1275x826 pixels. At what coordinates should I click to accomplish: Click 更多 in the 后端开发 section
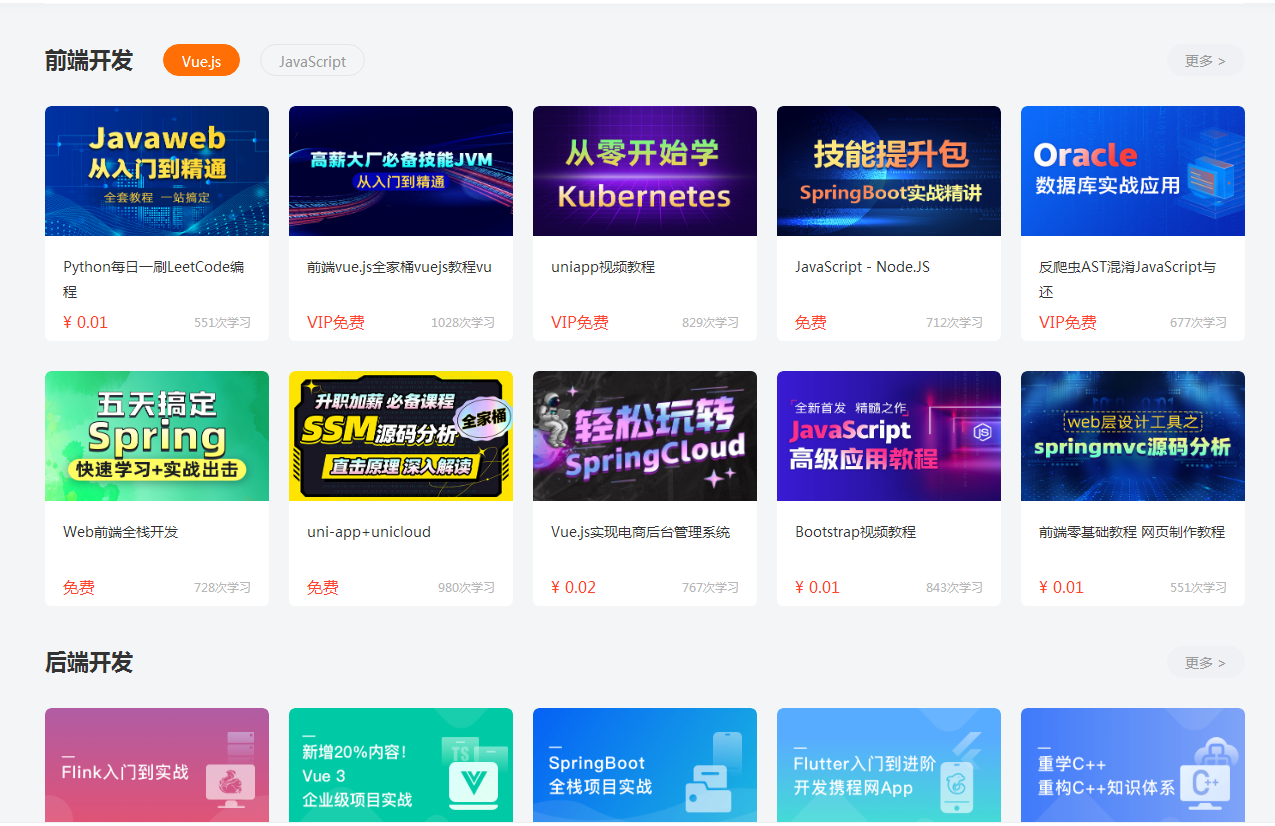(1205, 663)
